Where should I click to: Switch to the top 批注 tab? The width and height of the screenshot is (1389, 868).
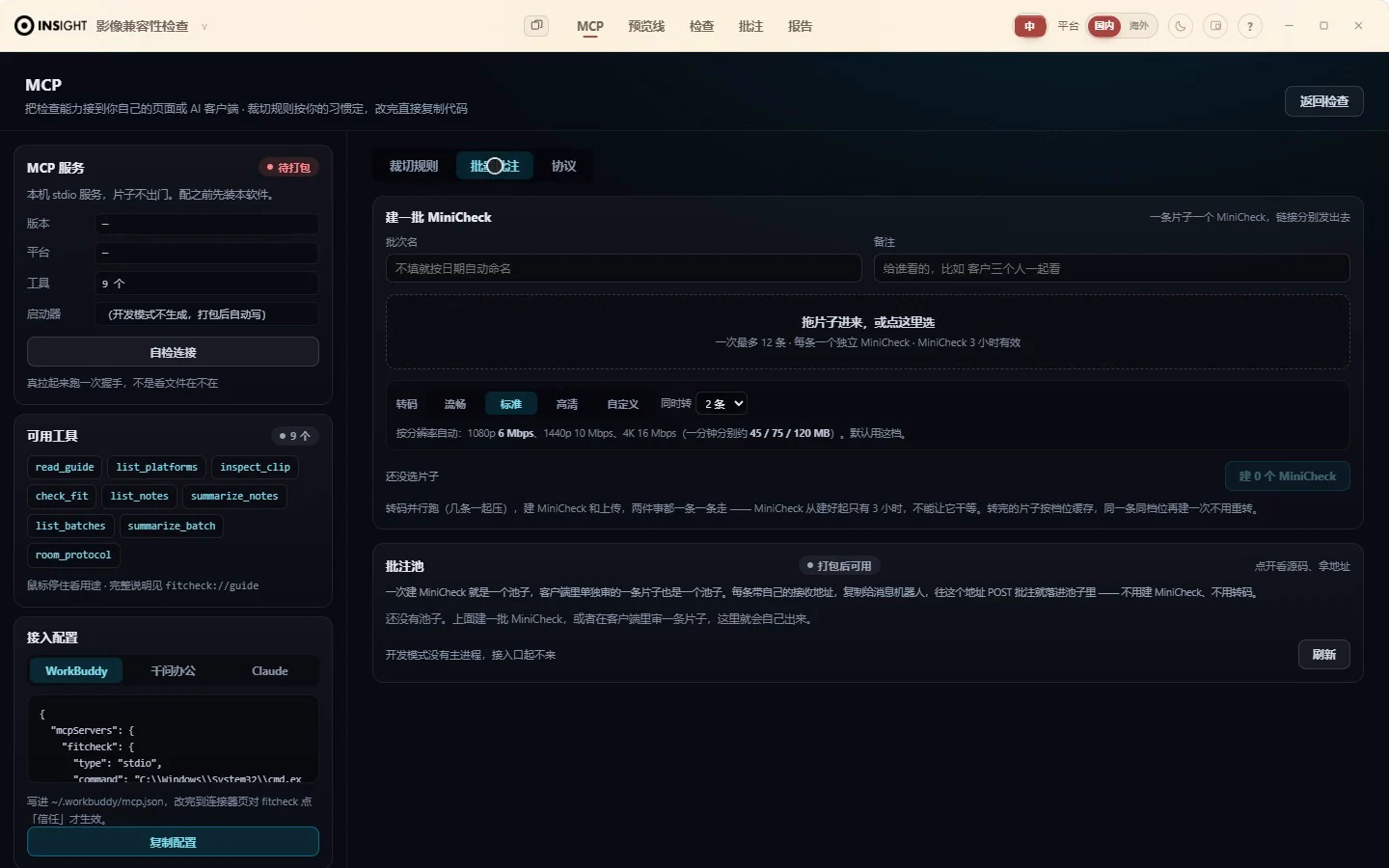[750, 26]
